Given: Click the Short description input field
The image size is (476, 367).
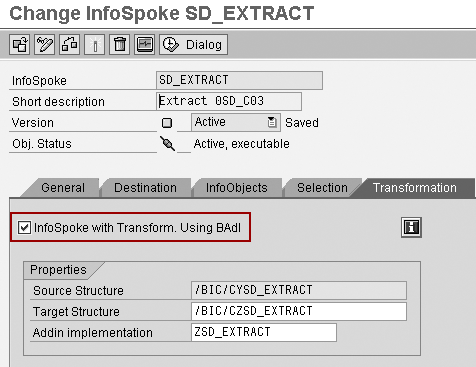Looking at the screenshot, I should [229, 101].
